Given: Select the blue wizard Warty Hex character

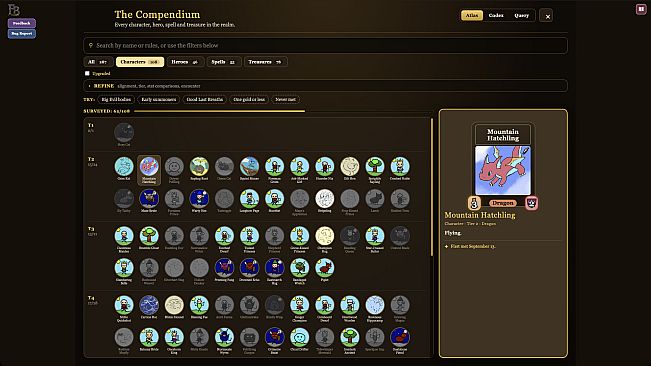Looking at the screenshot, I should (199, 199).
